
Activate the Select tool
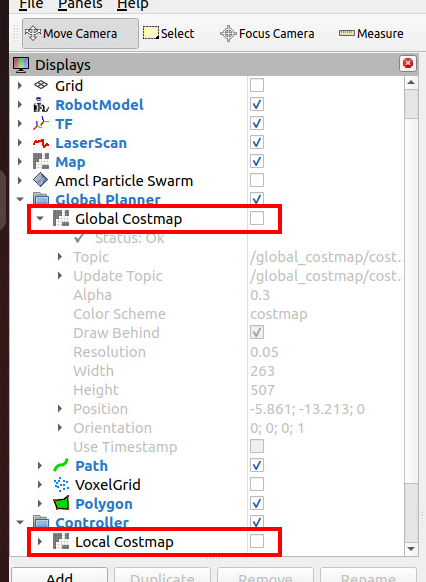click(x=169, y=33)
